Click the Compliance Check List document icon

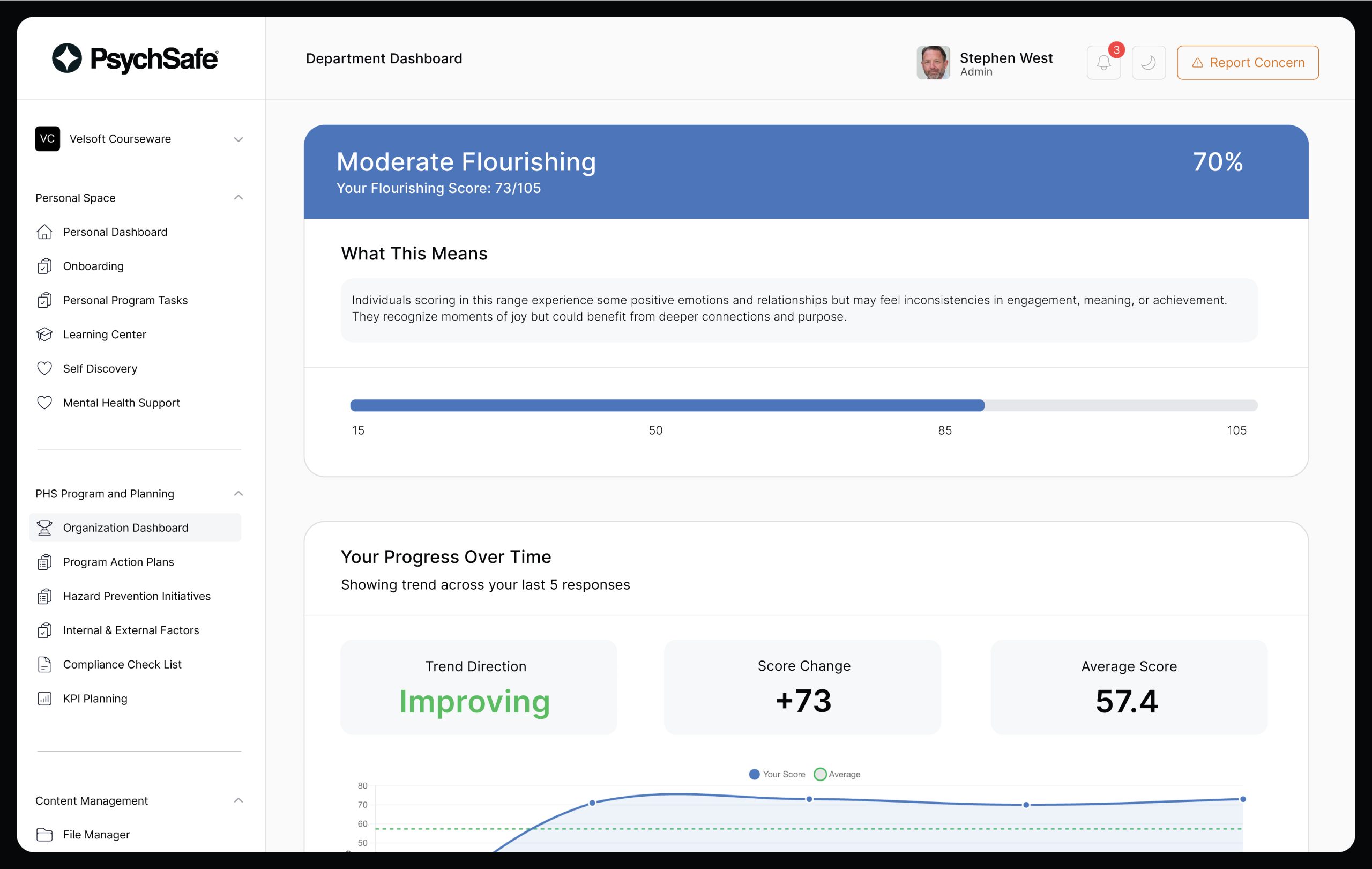point(44,664)
